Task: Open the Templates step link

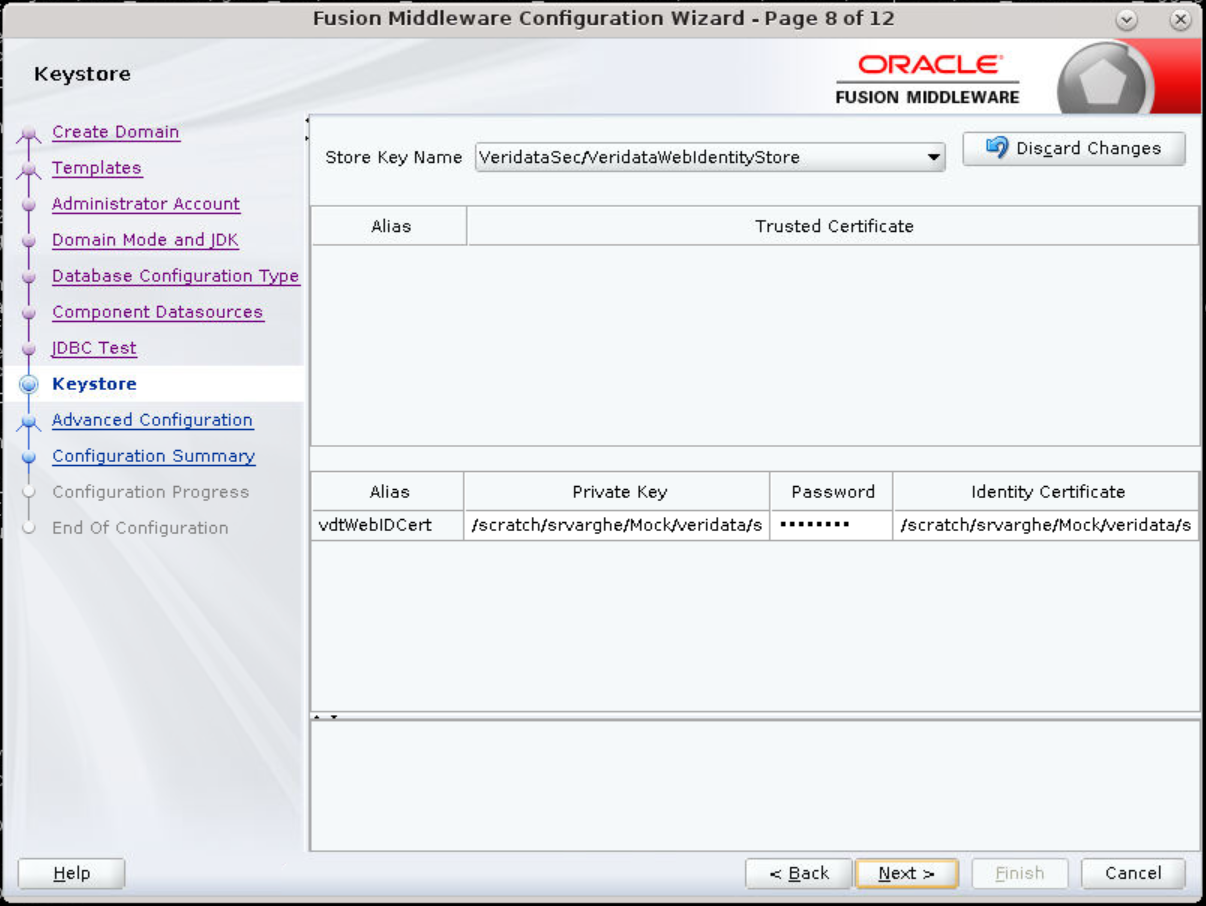Action: point(96,168)
